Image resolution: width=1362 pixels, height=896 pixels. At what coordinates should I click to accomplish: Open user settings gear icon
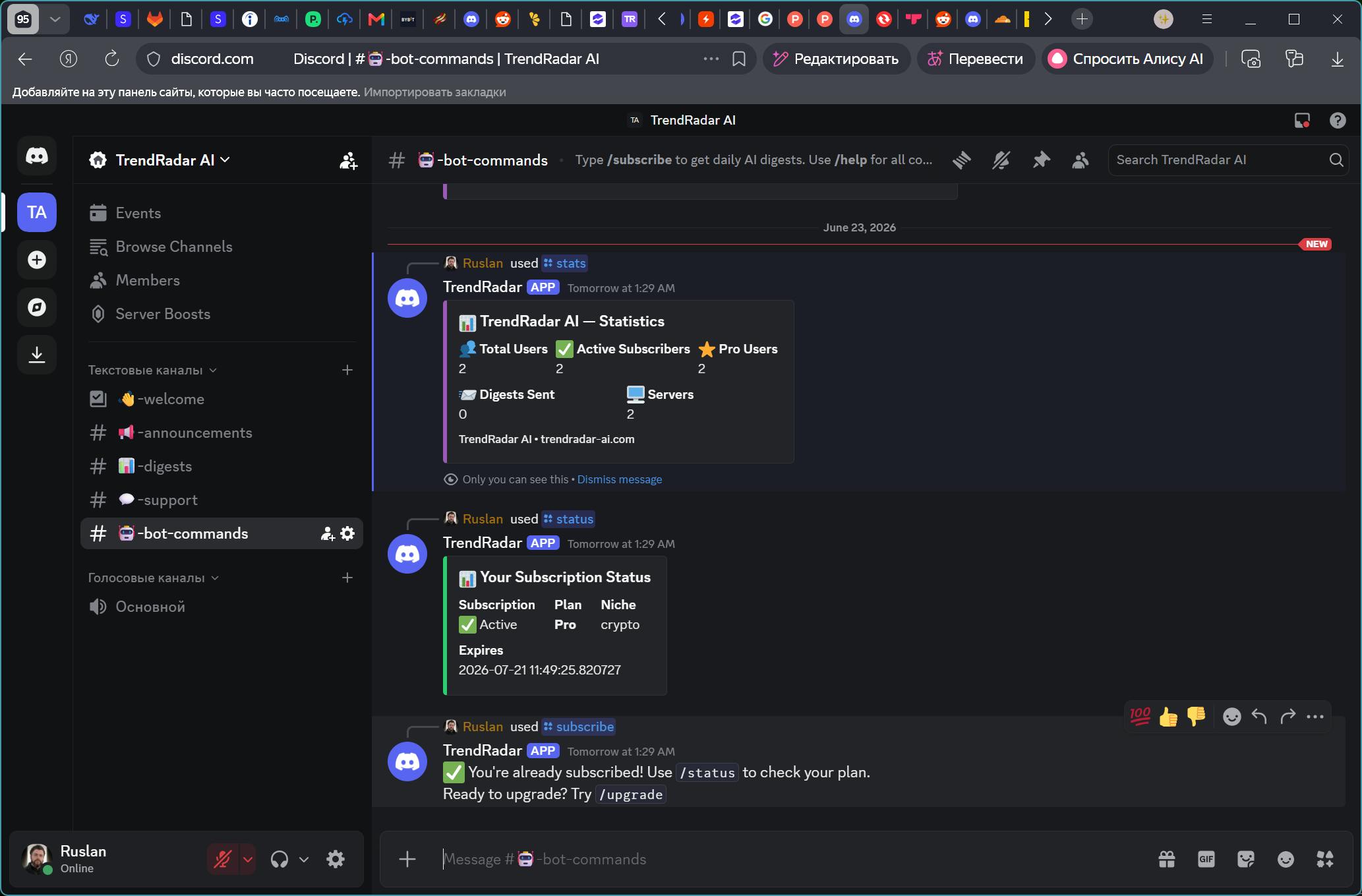click(x=336, y=859)
